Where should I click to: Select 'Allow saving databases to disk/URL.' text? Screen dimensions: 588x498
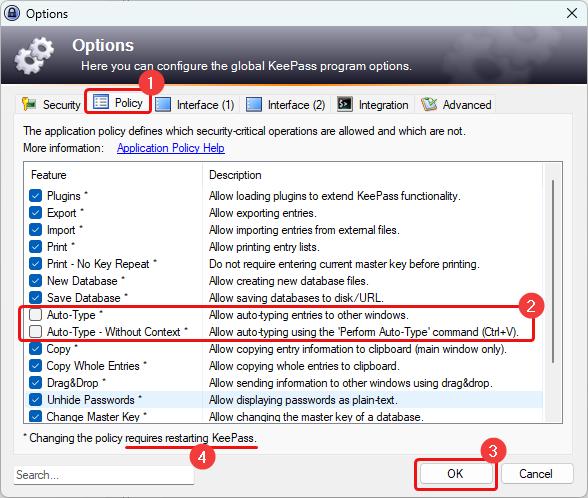tap(296, 298)
